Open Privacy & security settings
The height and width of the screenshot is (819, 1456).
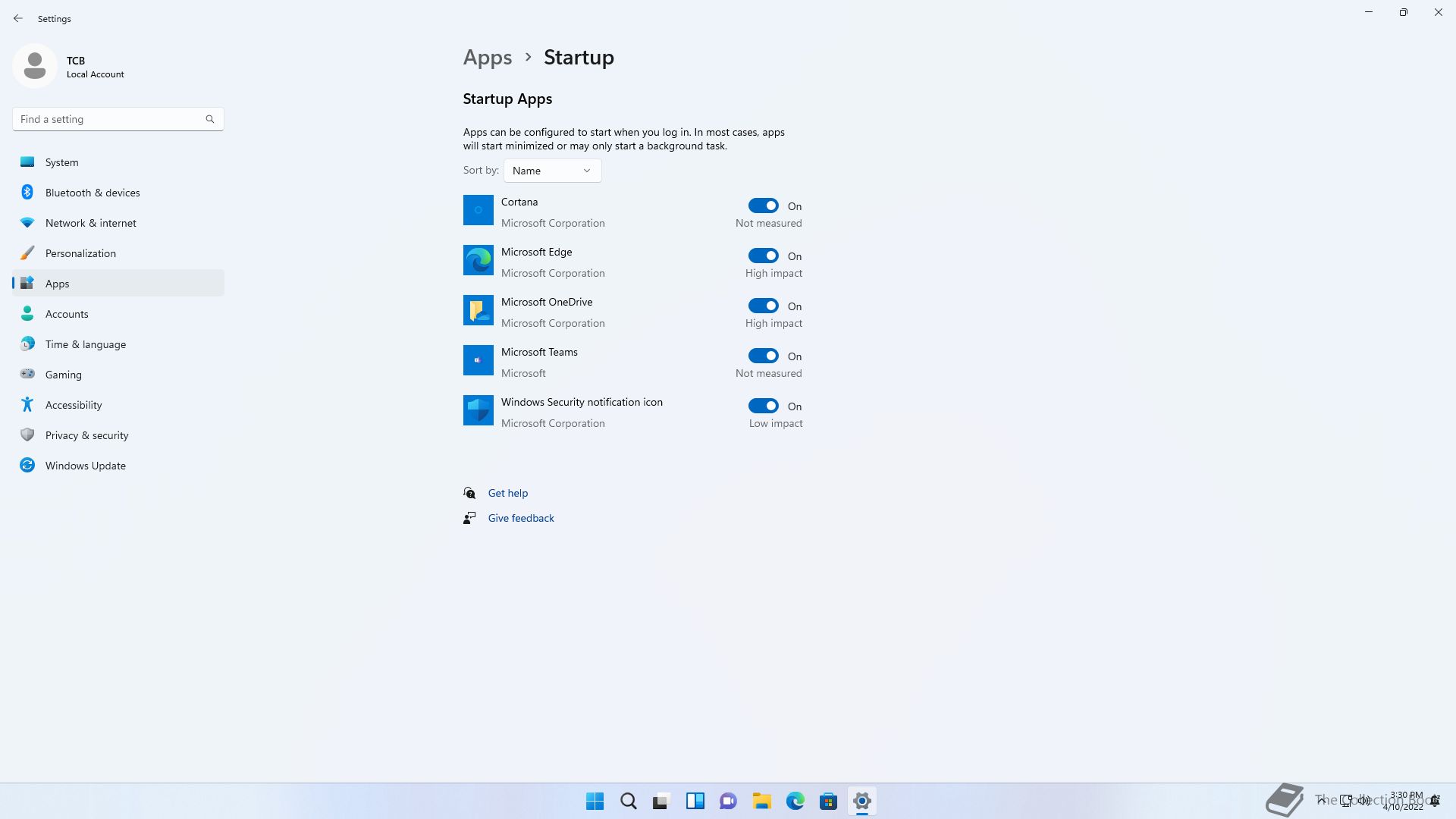(x=118, y=435)
